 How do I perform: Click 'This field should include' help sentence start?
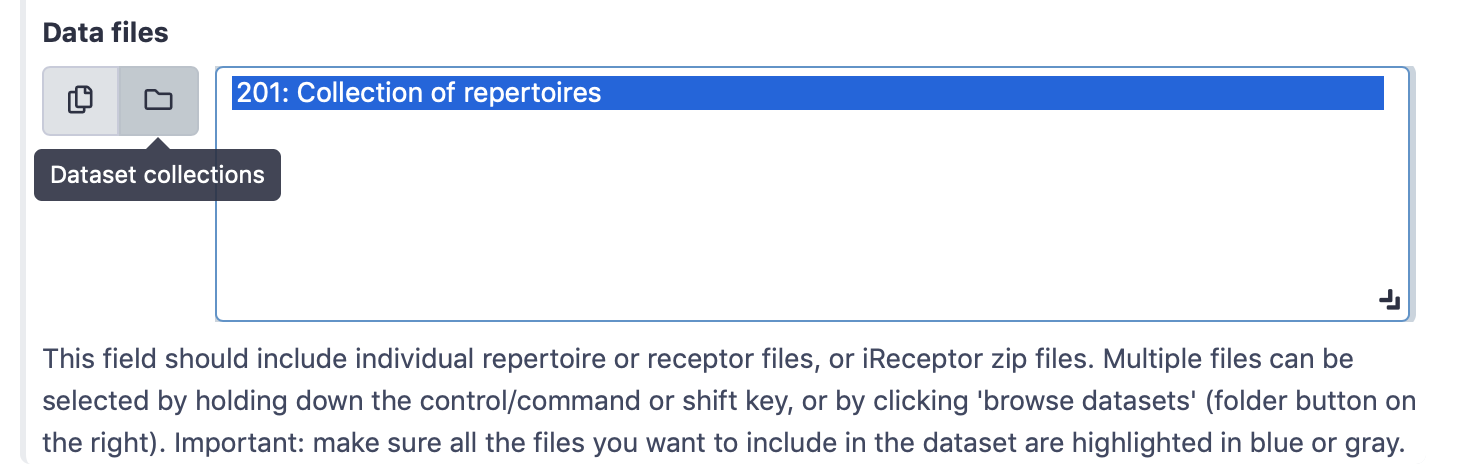point(160,358)
